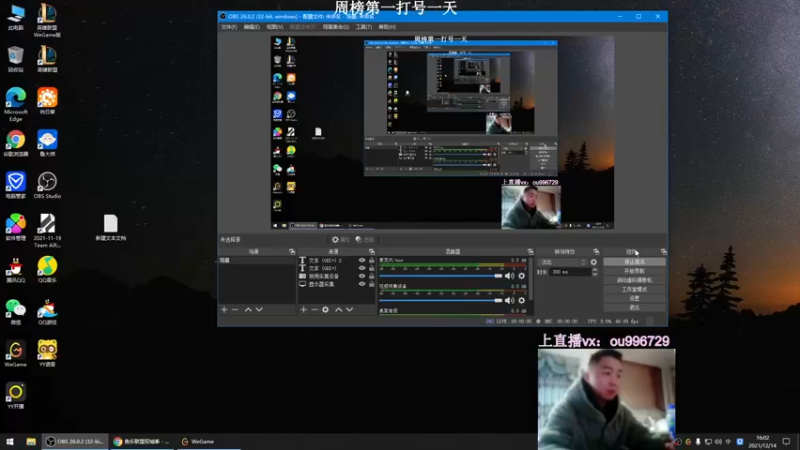Open settings gear of second mixer channel

(x=521, y=301)
